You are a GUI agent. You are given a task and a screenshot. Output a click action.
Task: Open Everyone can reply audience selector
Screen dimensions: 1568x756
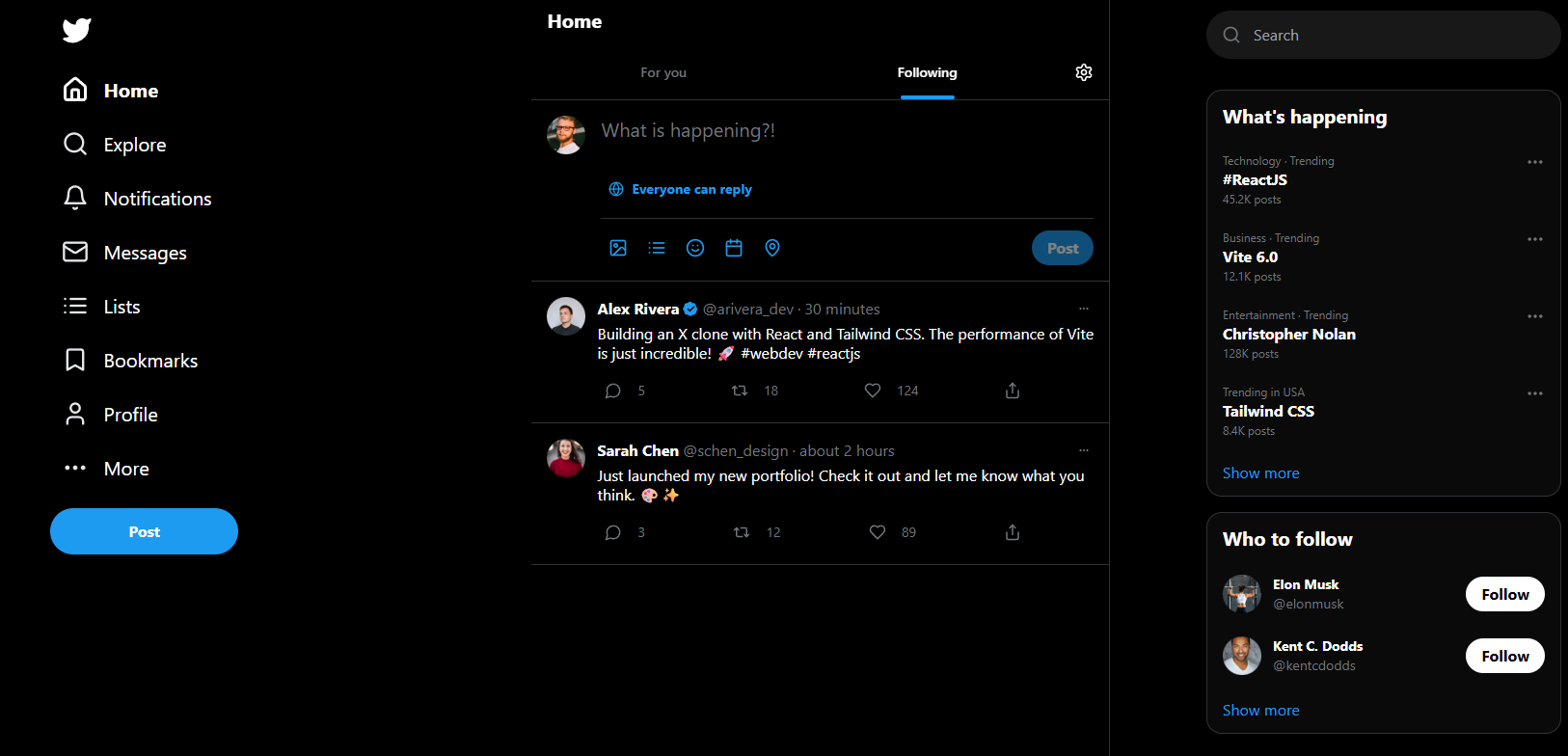click(681, 189)
